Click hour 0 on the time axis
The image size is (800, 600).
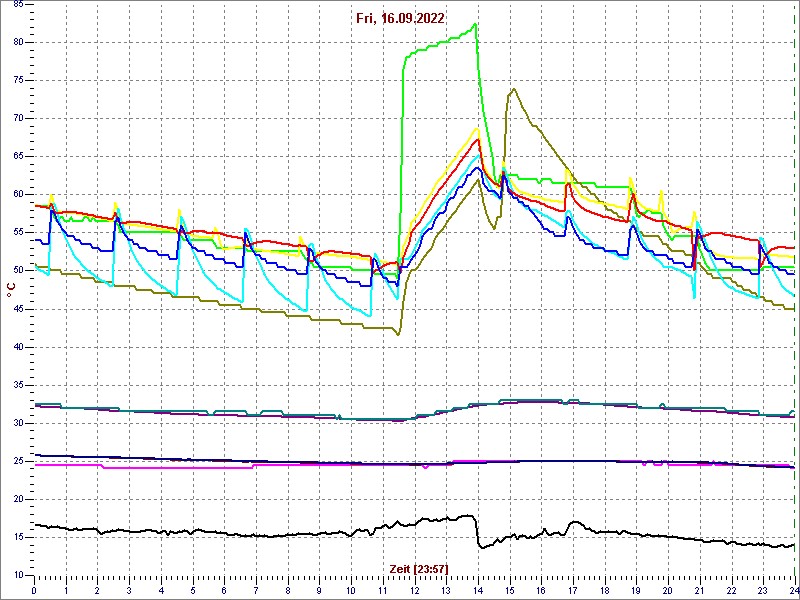click(34, 590)
